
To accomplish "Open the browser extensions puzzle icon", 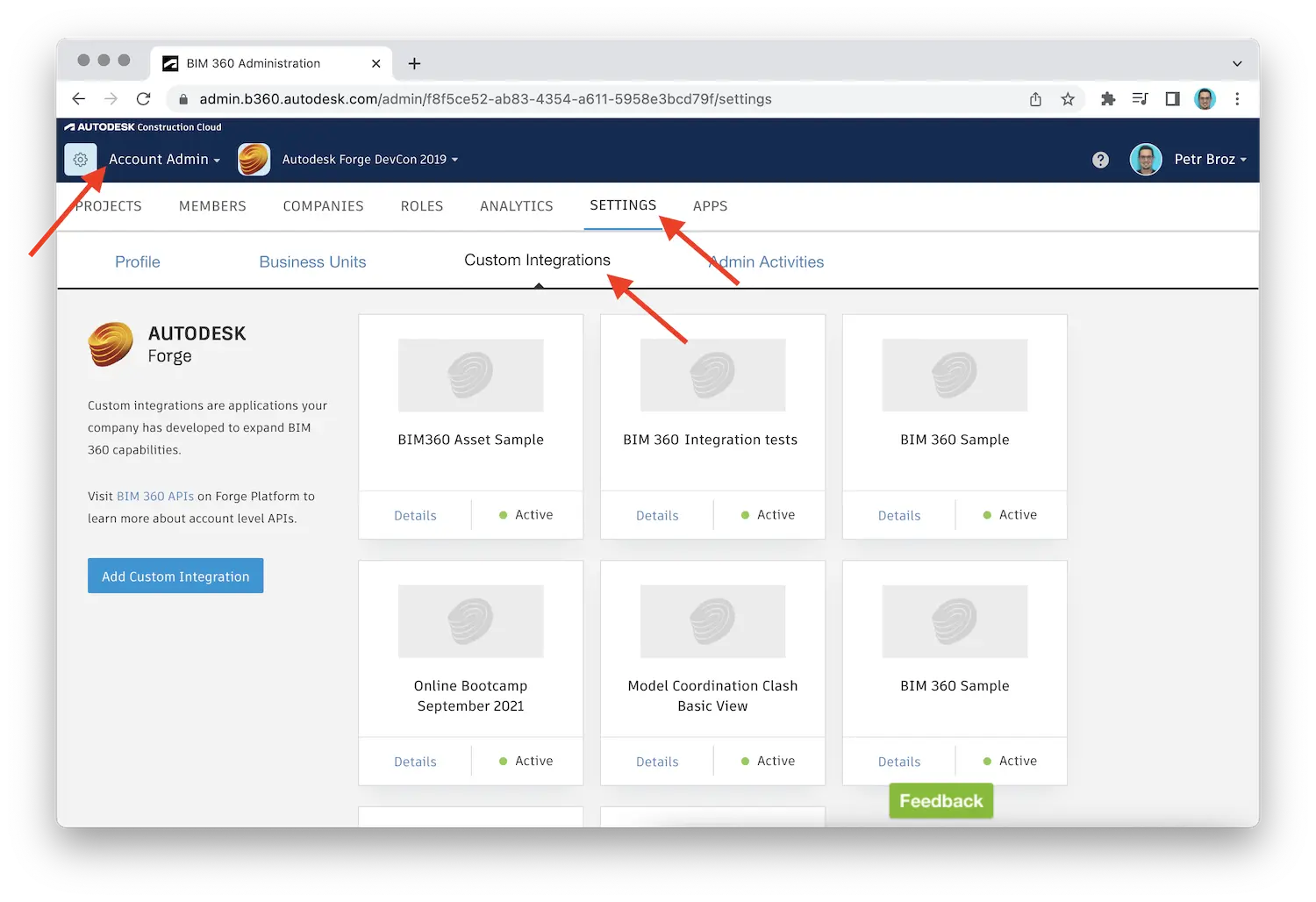I will click(1108, 99).
